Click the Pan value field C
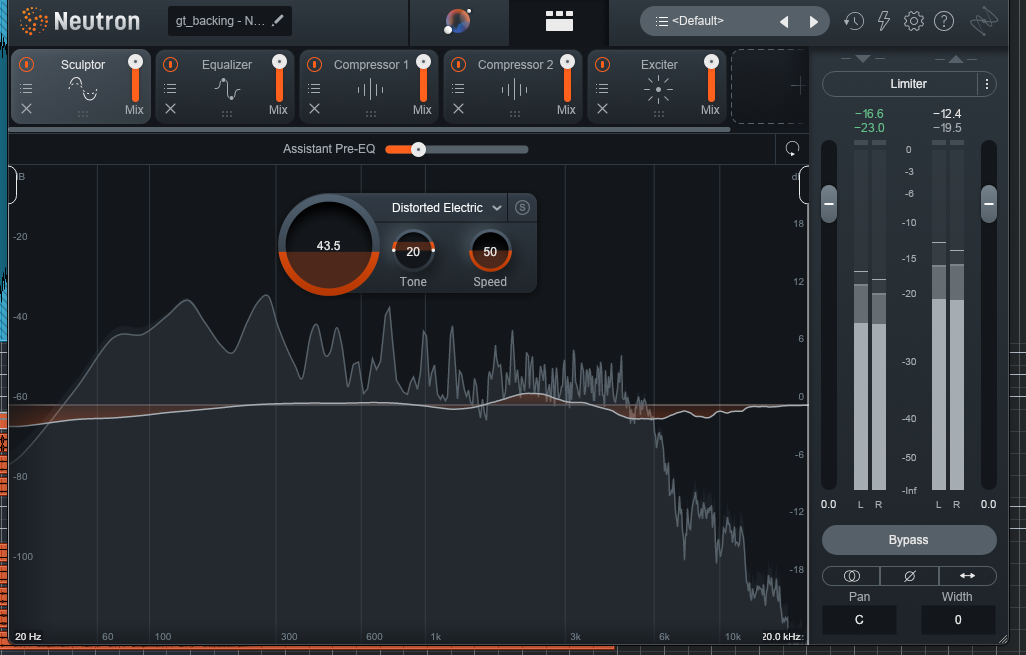 859,620
